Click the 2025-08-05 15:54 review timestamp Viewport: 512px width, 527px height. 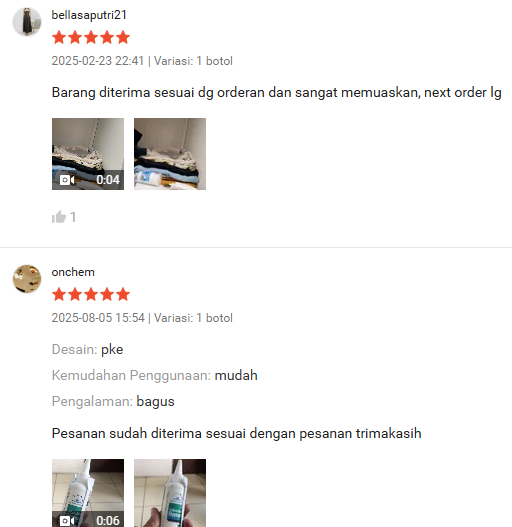point(98,318)
